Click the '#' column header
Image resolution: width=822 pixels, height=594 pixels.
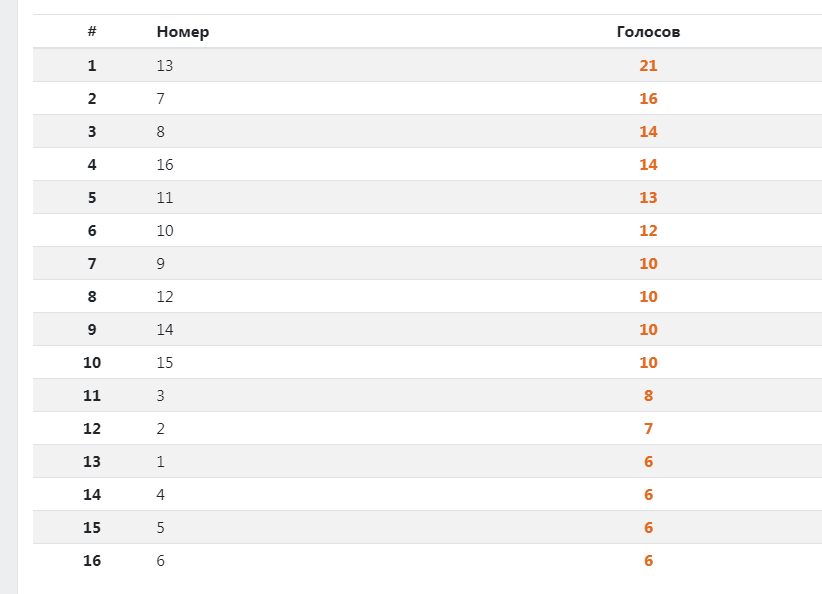(x=92, y=32)
